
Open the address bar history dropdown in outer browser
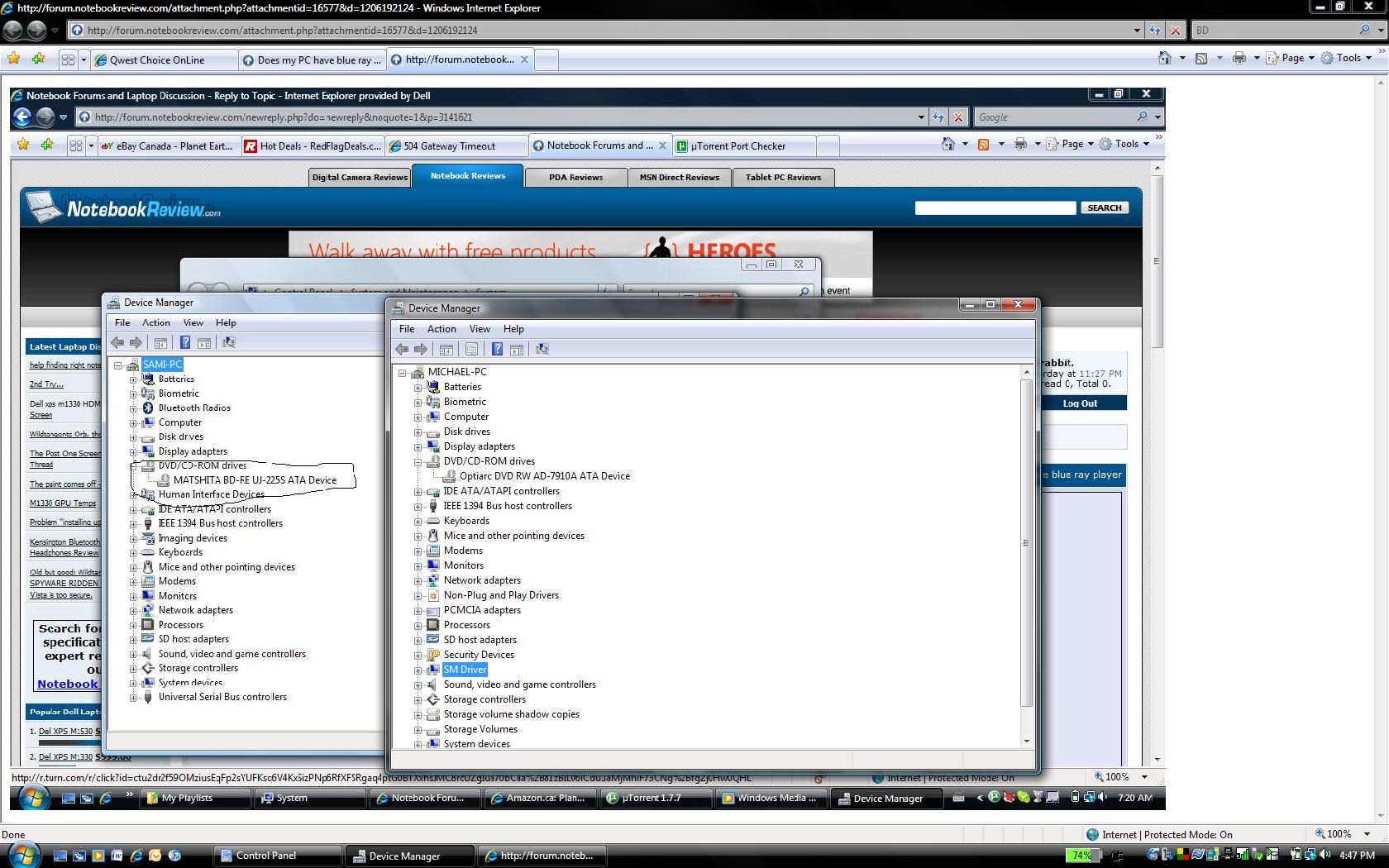point(1137,31)
